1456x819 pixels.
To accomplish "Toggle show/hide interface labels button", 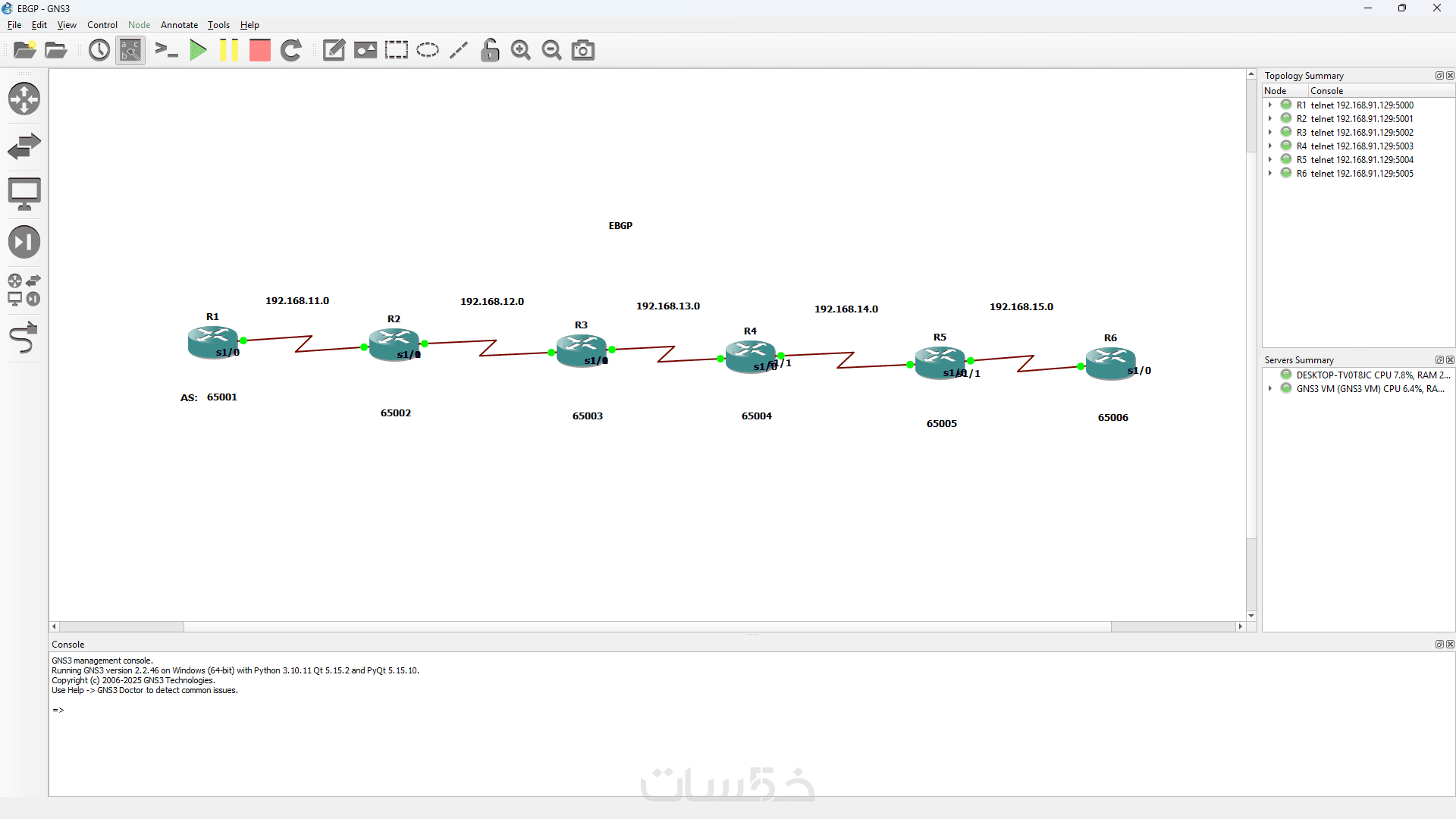I will (x=130, y=50).
